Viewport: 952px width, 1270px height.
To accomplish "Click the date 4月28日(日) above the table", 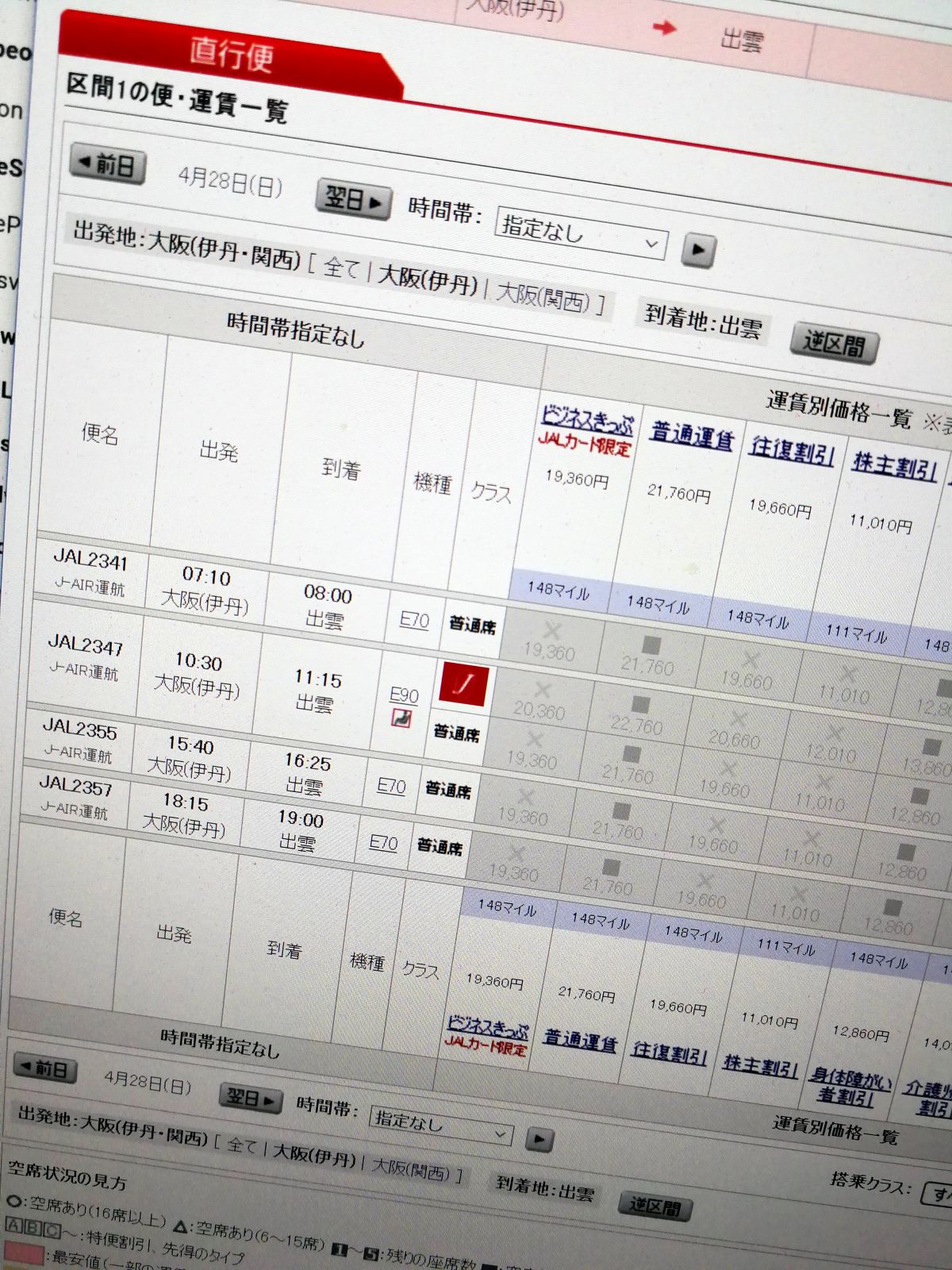I will coord(230,182).
